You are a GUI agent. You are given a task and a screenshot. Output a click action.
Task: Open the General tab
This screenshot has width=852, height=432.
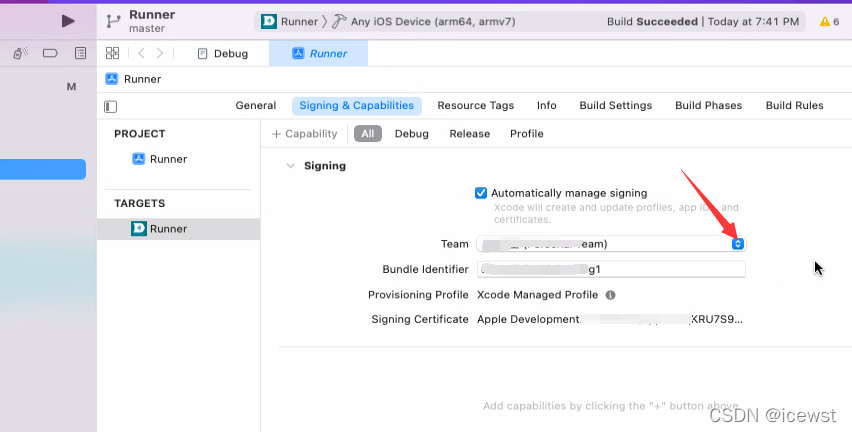[x=255, y=105]
